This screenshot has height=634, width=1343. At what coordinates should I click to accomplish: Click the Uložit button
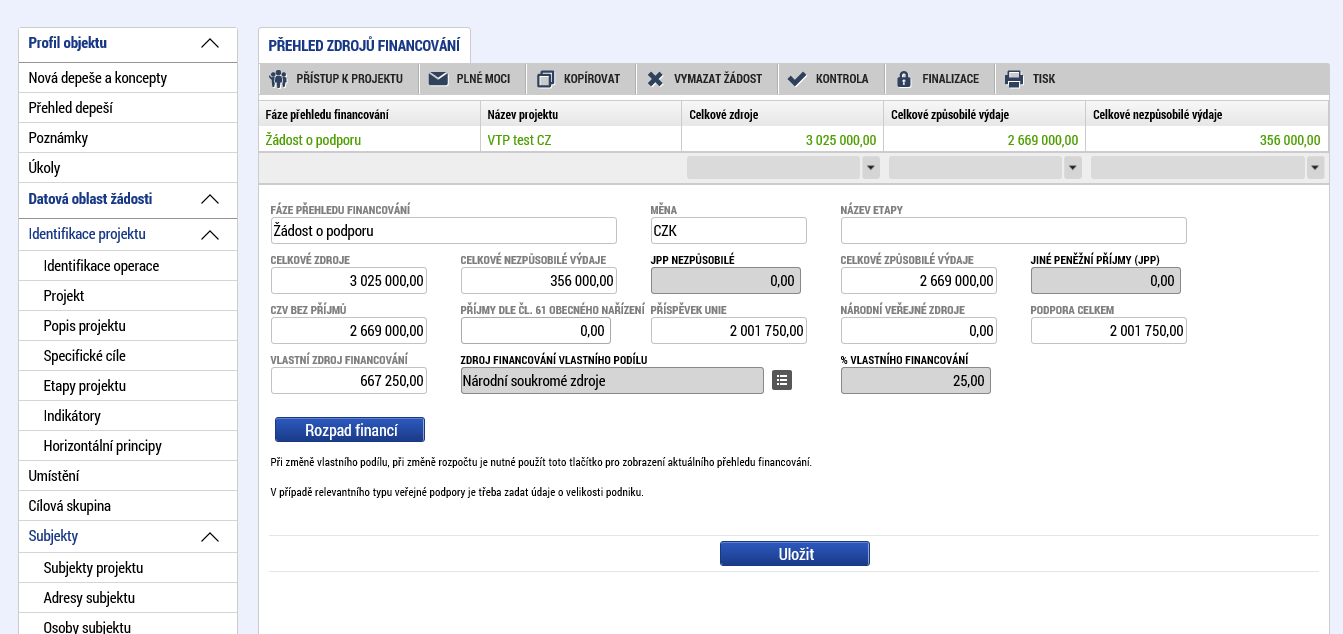point(795,554)
